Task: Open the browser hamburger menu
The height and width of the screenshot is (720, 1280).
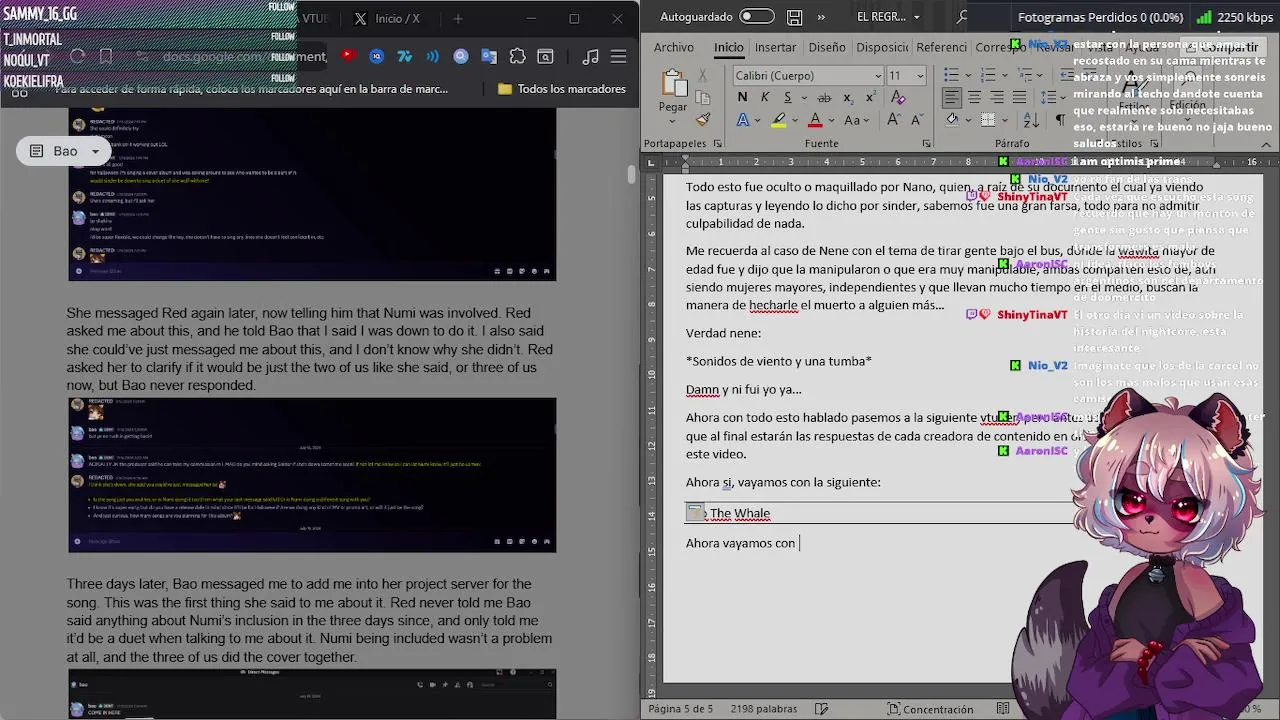Action: pyautogui.click(x=619, y=57)
